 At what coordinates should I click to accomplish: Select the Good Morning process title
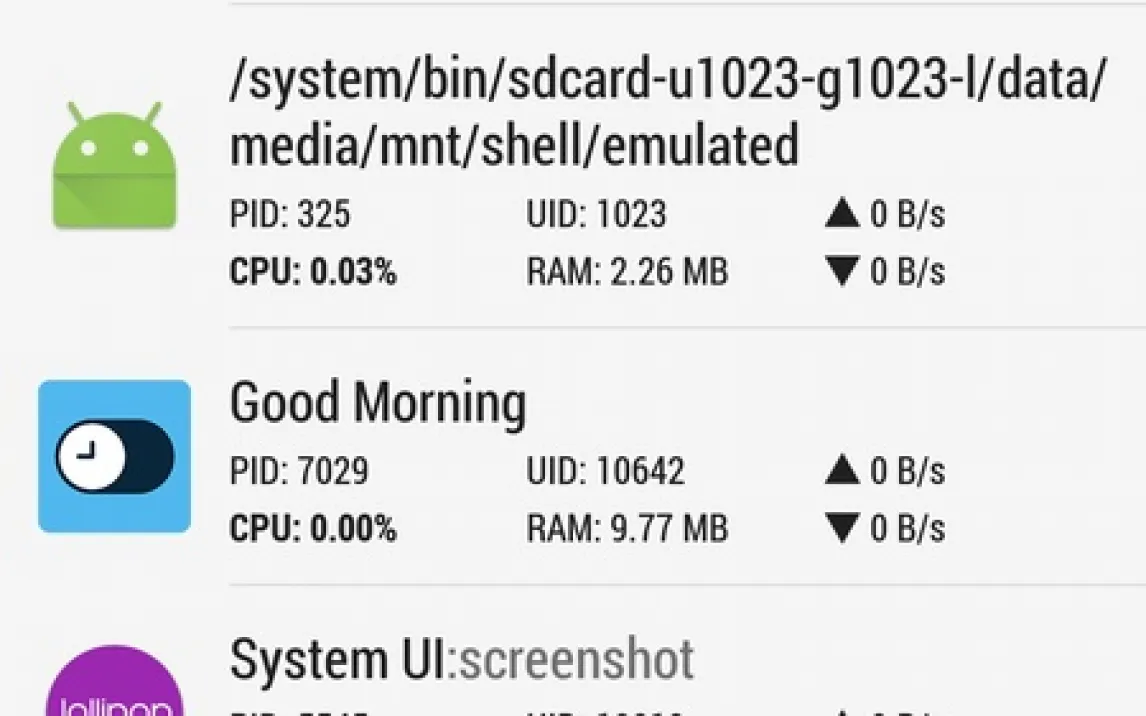point(378,403)
